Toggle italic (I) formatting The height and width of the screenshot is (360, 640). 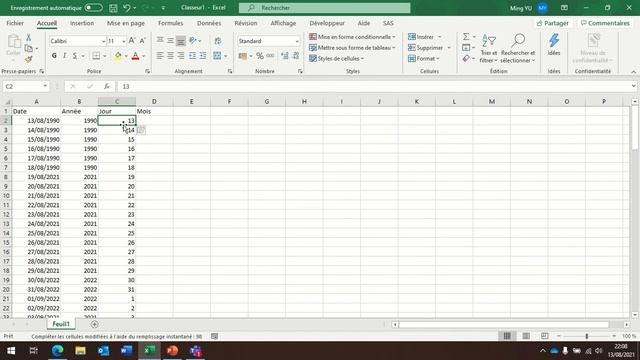pos(64,56)
